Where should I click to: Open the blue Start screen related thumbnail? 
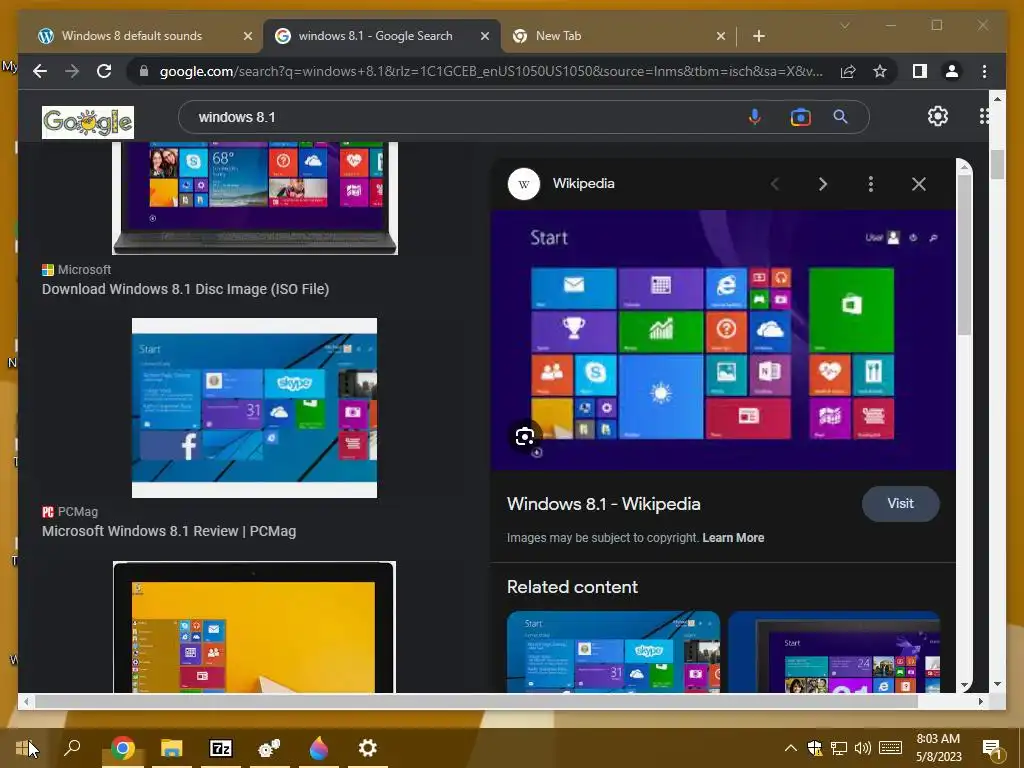(613, 652)
